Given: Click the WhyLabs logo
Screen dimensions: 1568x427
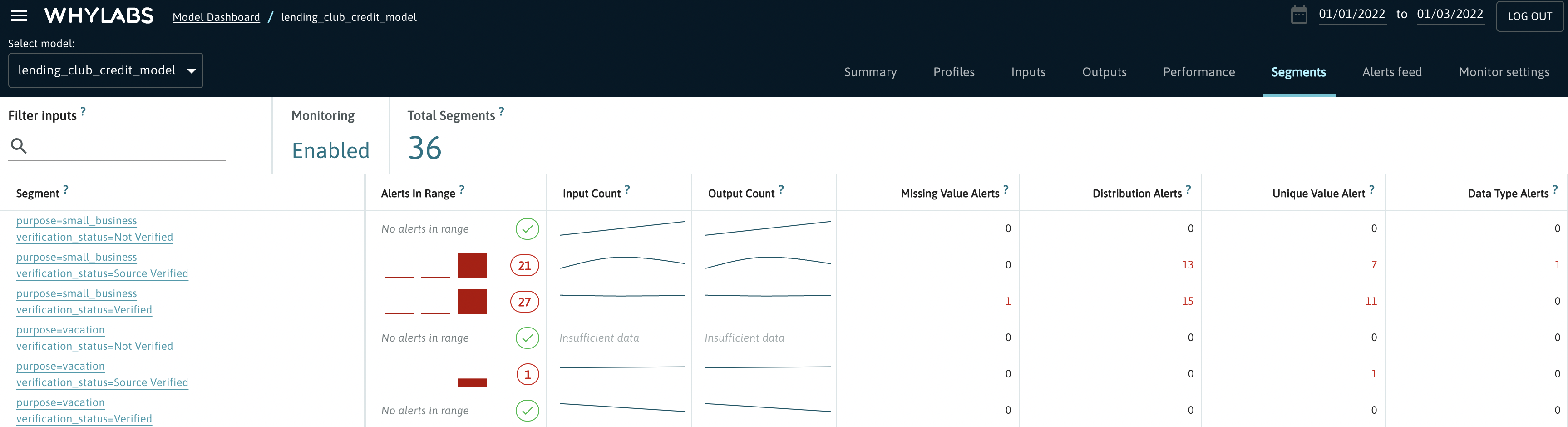Looking at the screenshot, I should click(99, 16).
